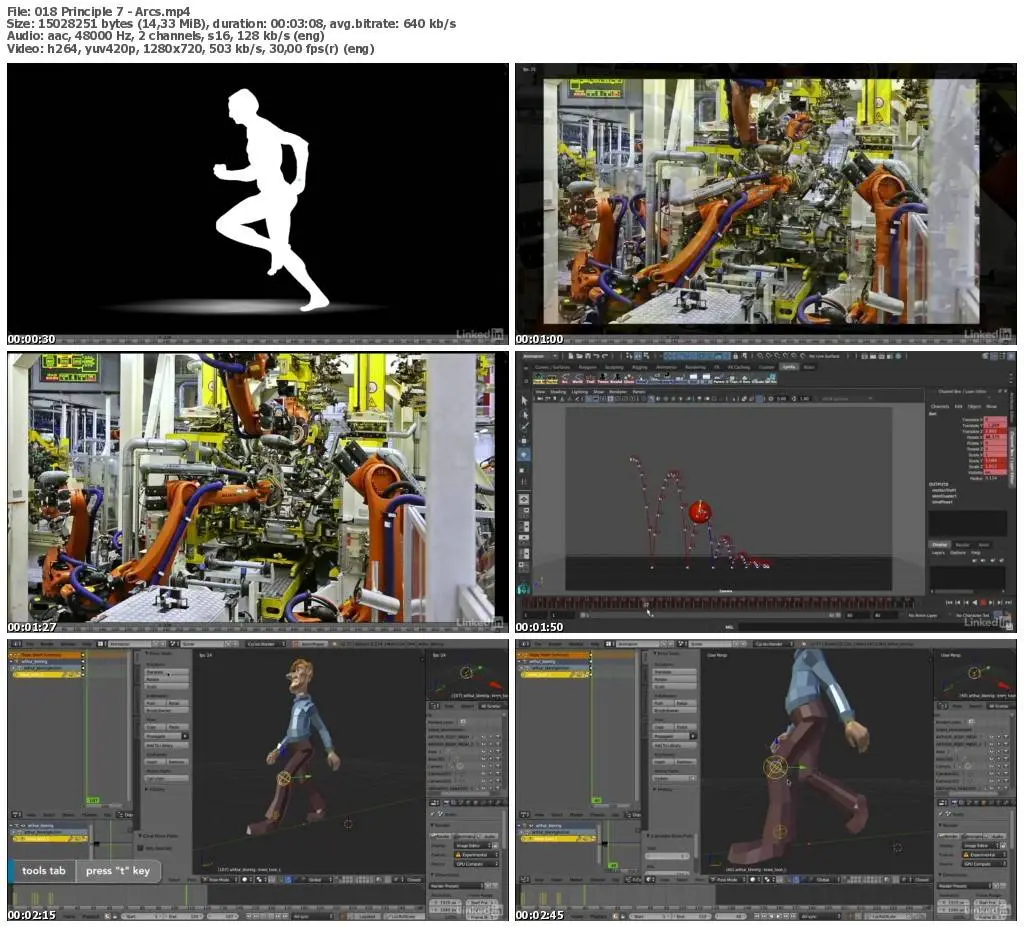Open the Maya bouncing ball thumbnail at 00:01:50

(765, 492)
